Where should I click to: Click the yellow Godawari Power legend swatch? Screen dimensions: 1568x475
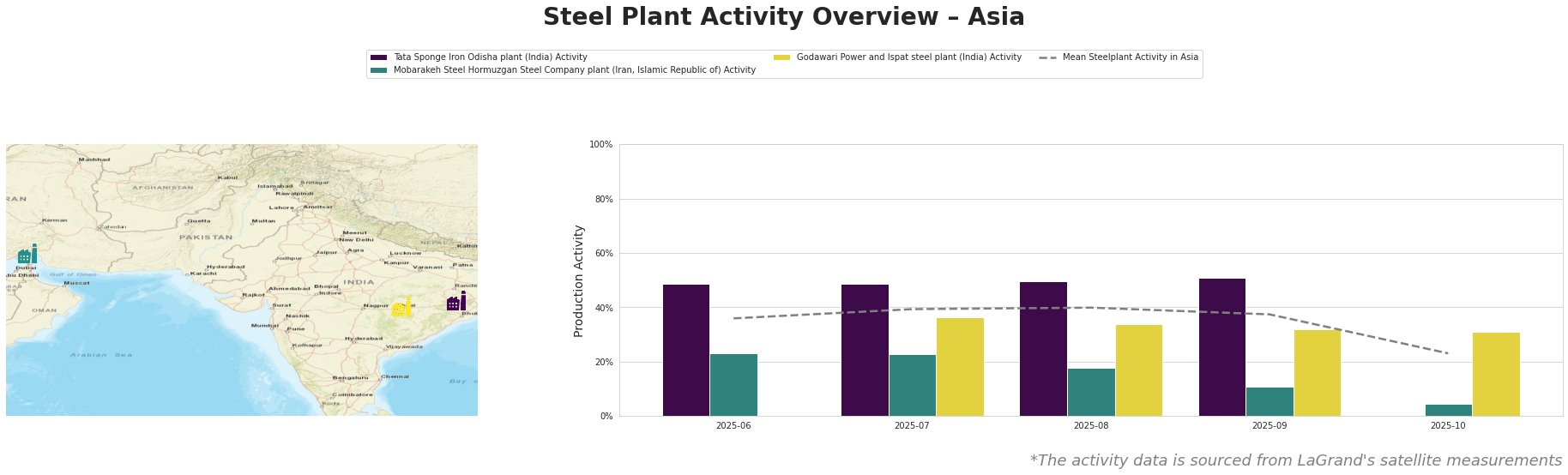tap(781, 57)
